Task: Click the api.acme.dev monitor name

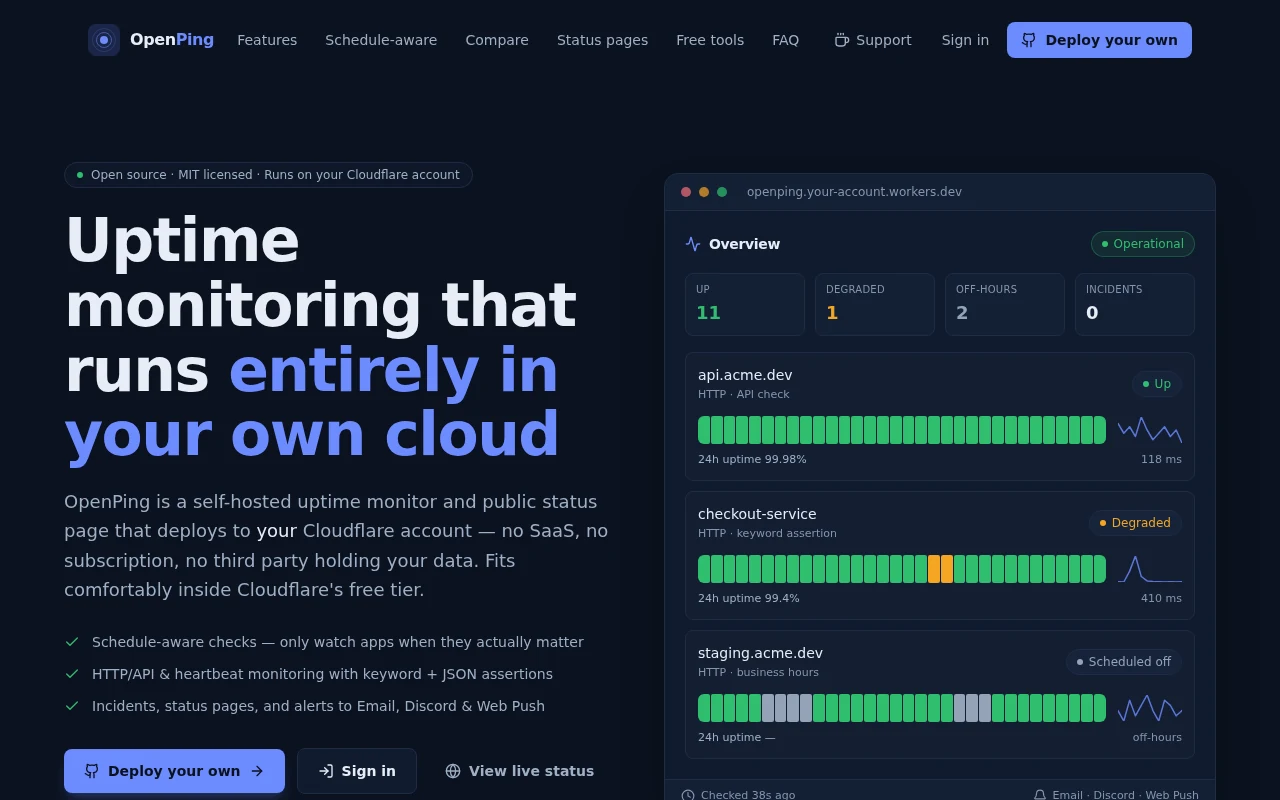Action: [745, 375]
